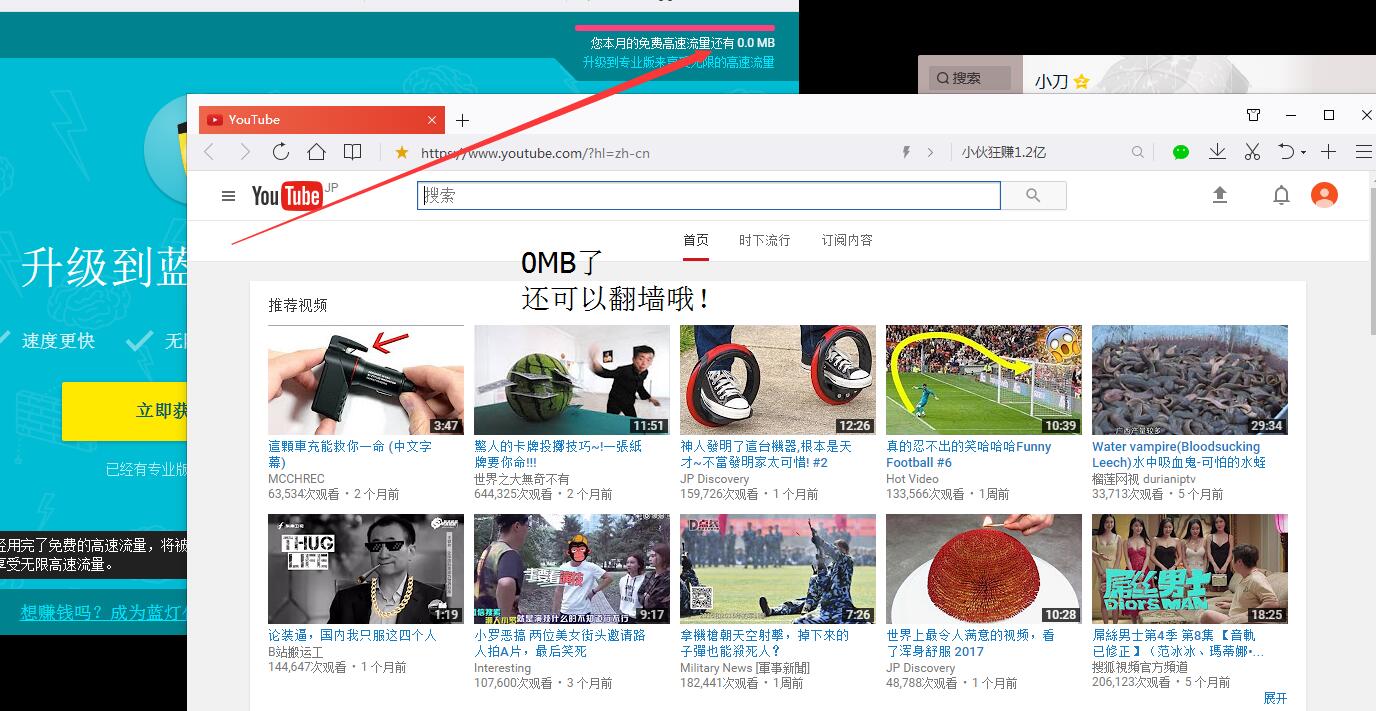The width and height of the screenshot is (1376, 711).
Task: Click title 這顆車充能救你一命
Action: point(350,454)
